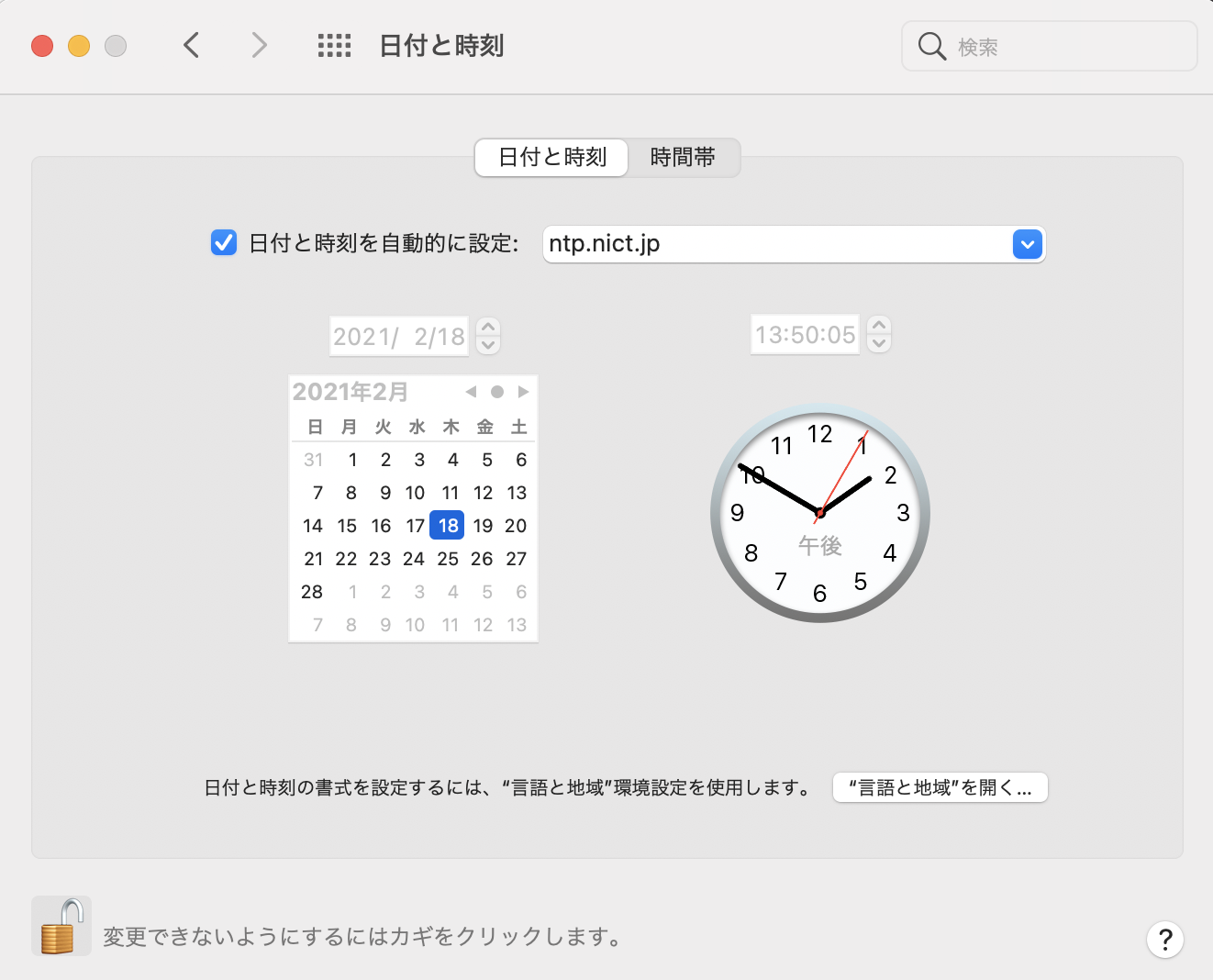The height and width of the screenshot is (980, 1213).
Task: Click the analog clock face
Action: (x=820, y=512)
